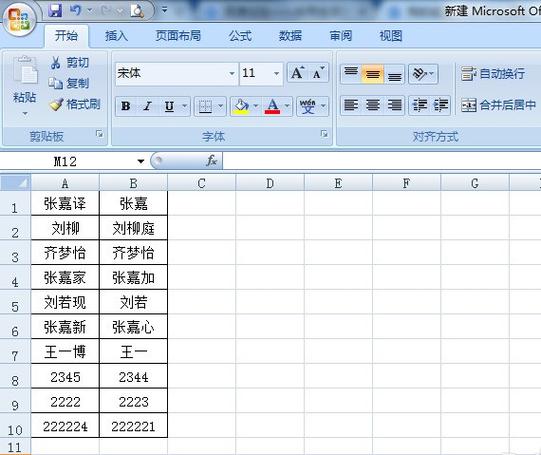Select cell containing 2345
The image size is (541, 455).
coord(65,377)
